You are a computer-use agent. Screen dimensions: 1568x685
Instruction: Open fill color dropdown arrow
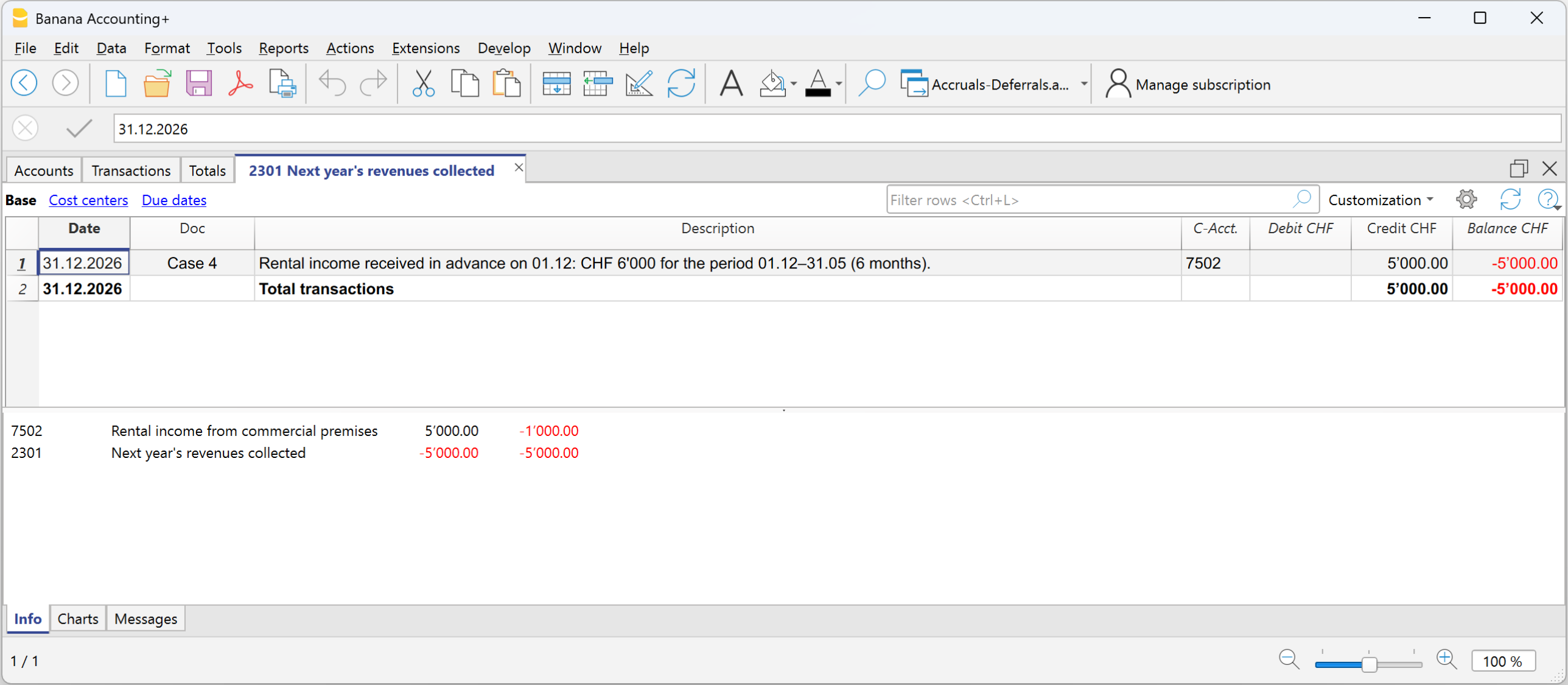tap(793, 84)
